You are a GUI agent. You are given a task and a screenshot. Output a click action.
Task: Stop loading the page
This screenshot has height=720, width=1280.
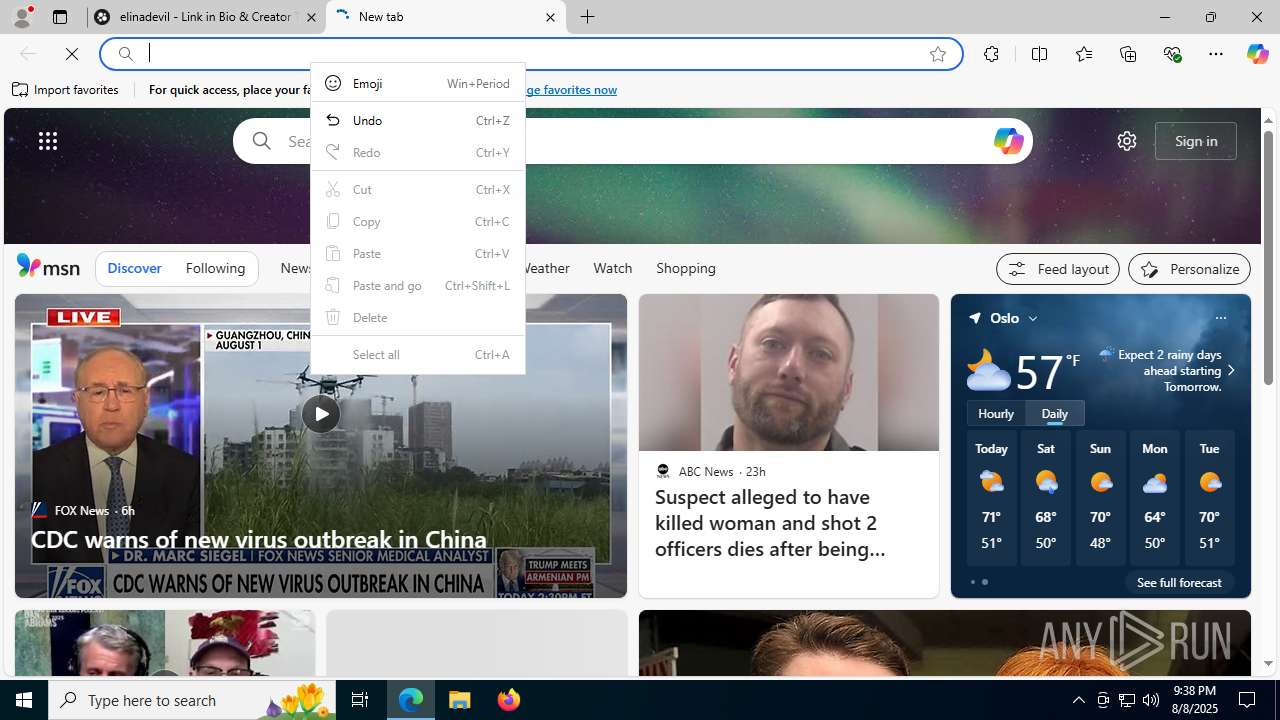click(71, 54)
